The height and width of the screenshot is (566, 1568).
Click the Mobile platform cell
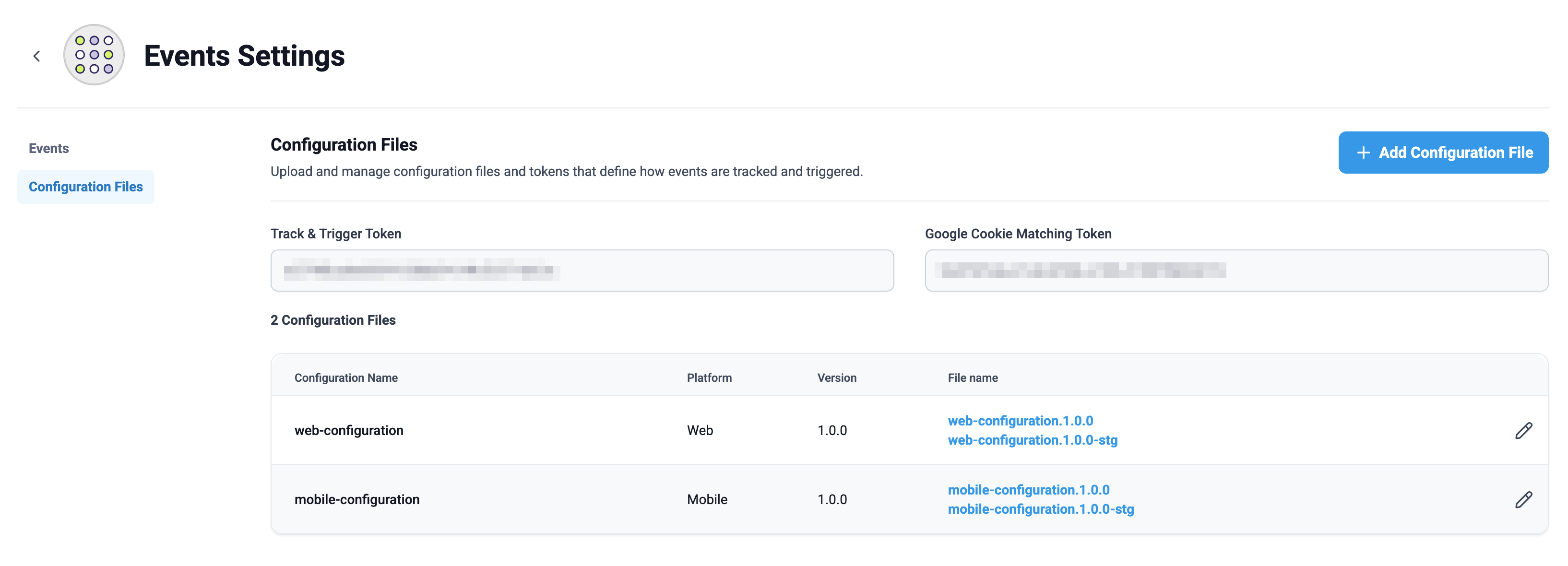point(707,499)
